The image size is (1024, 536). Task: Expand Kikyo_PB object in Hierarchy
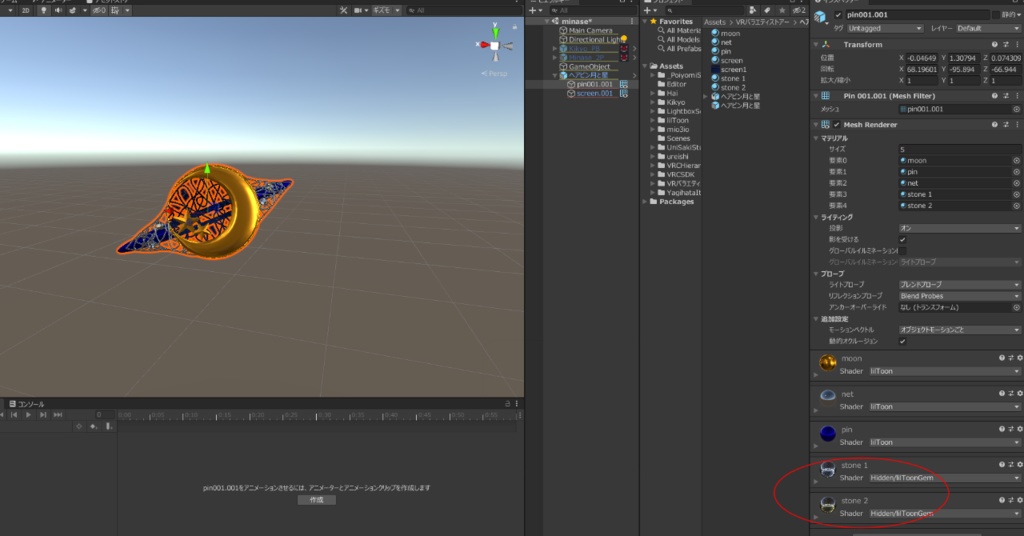pos(555,49)
